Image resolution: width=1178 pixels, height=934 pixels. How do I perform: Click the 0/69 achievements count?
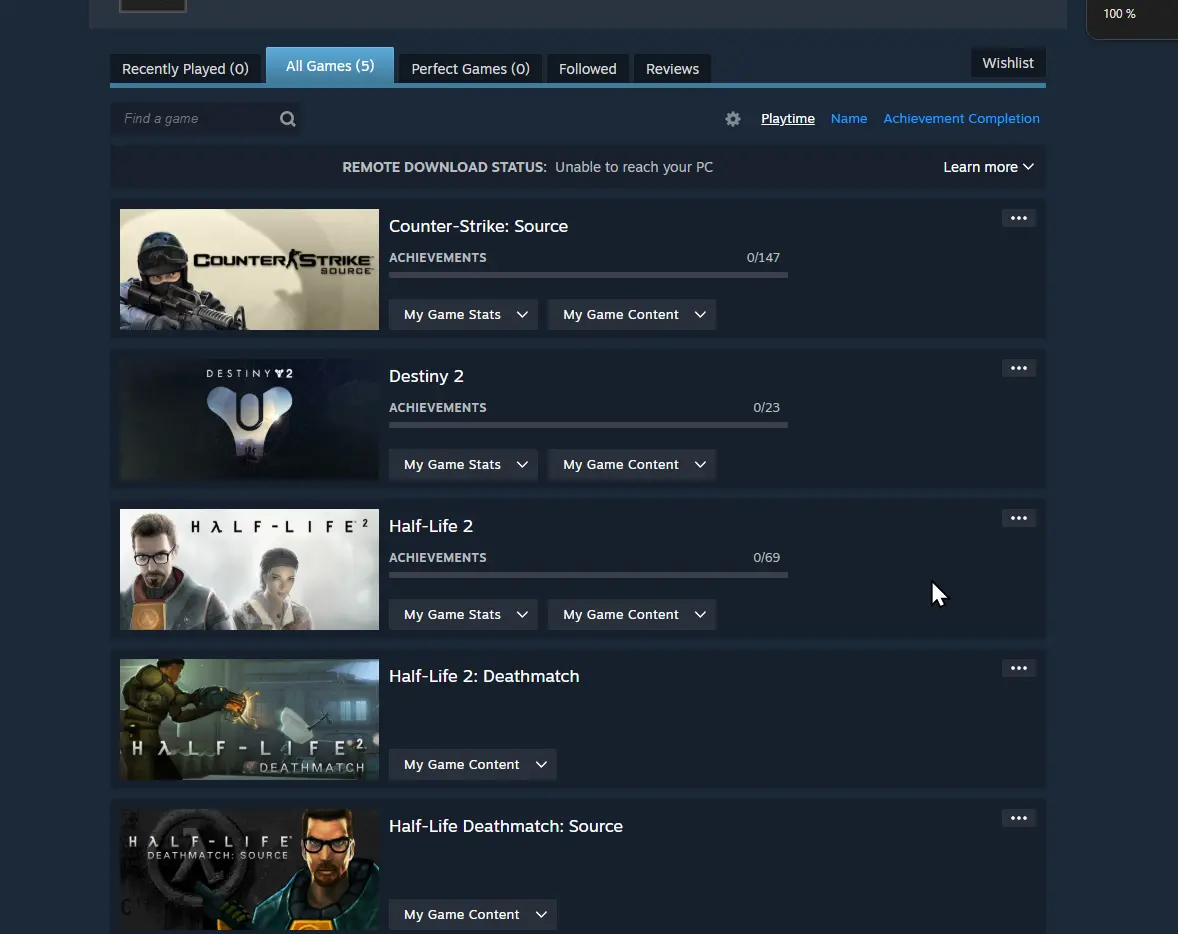pos(766,558)
